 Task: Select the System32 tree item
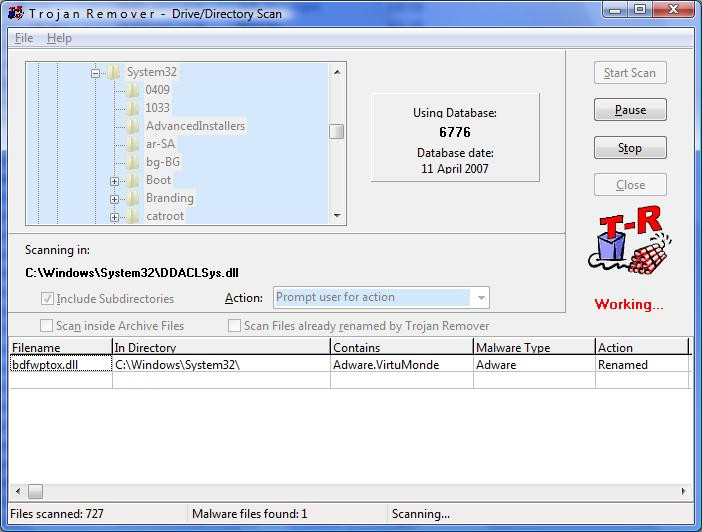pyautogui.click(x=152, y=72)
